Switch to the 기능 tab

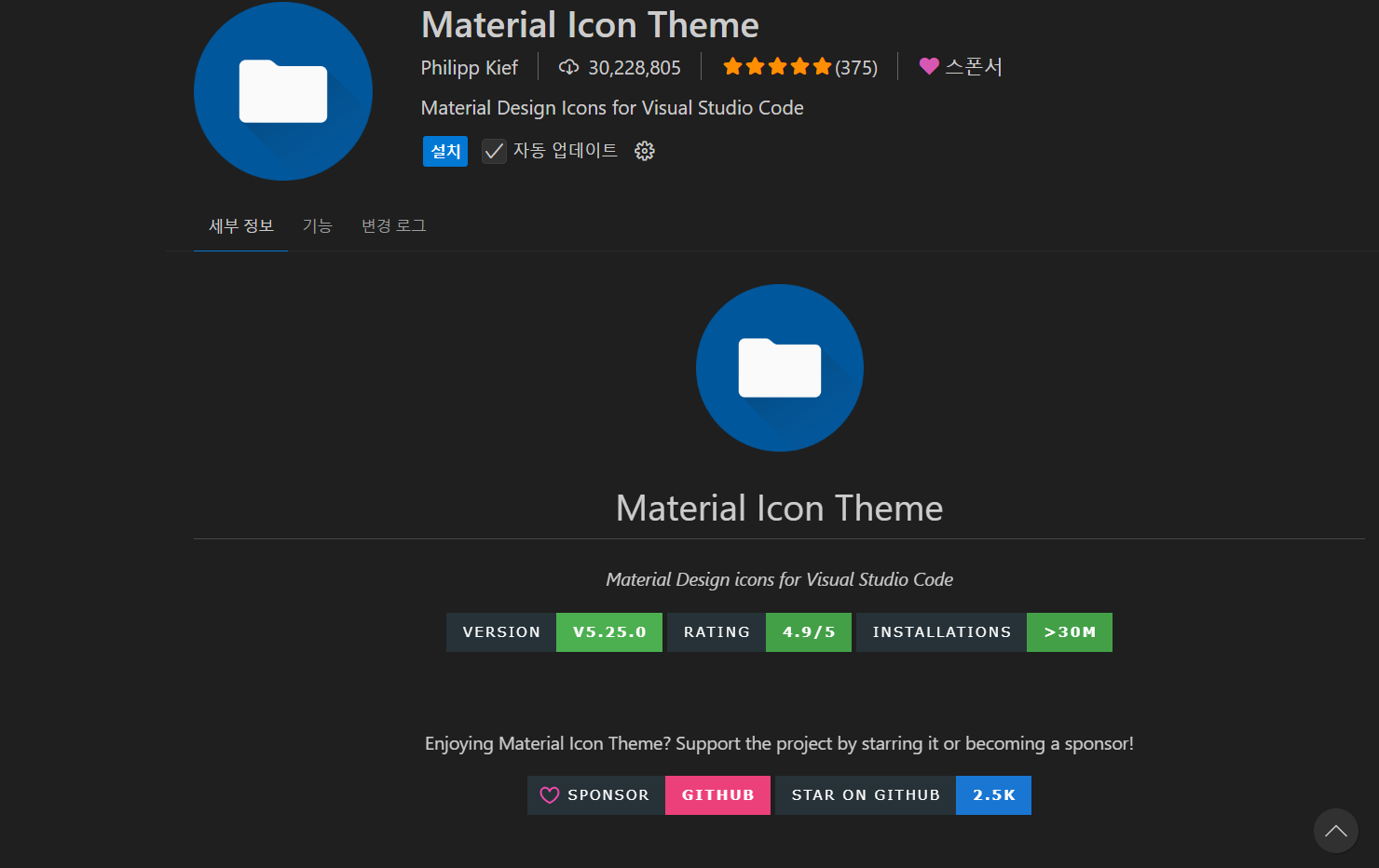(317, 225)
